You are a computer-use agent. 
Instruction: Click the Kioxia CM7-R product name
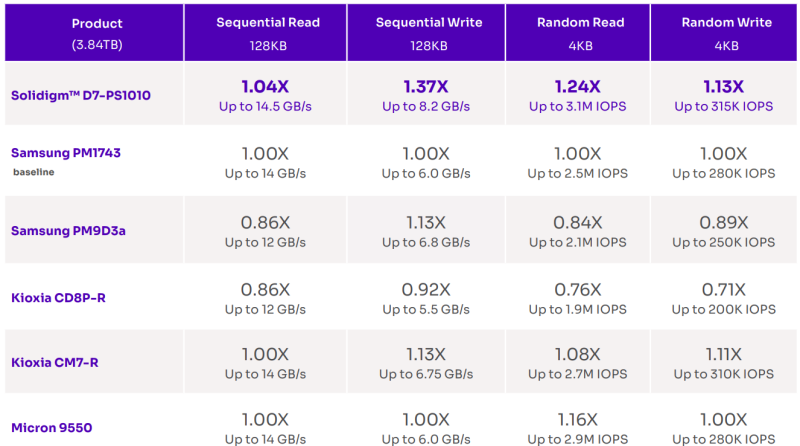pos(55,362)
